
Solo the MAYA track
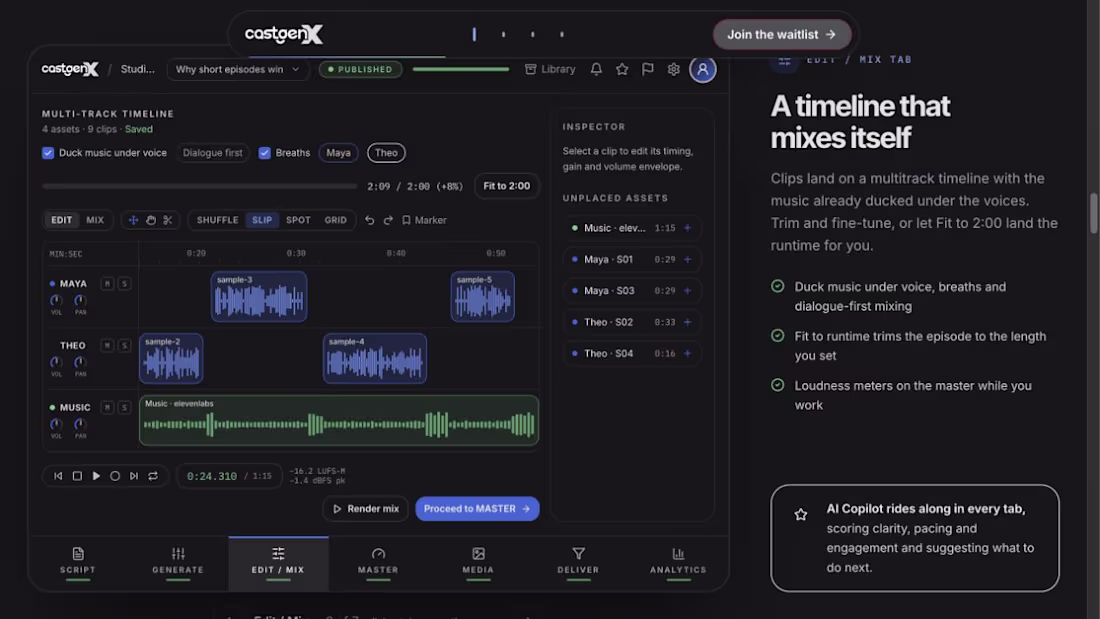coord(124,284)
